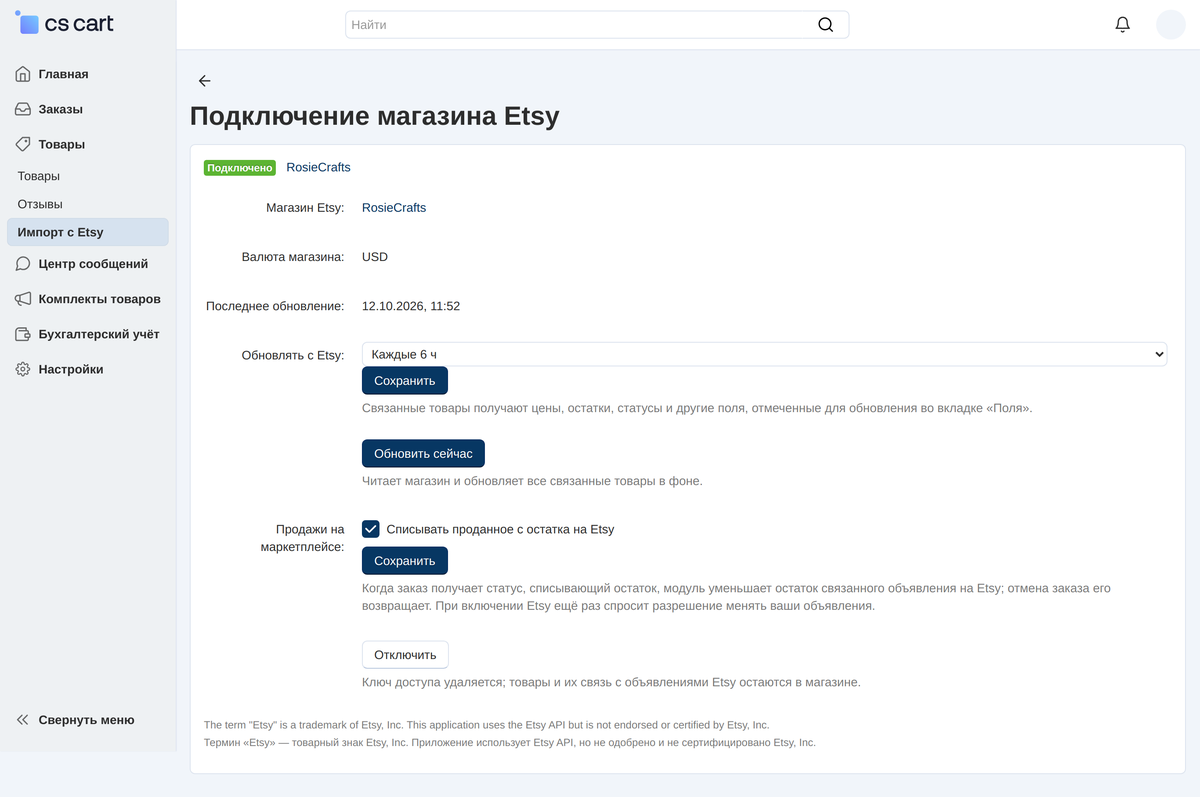Click the «Обновить сейчас» button

[x=423, y=454]
